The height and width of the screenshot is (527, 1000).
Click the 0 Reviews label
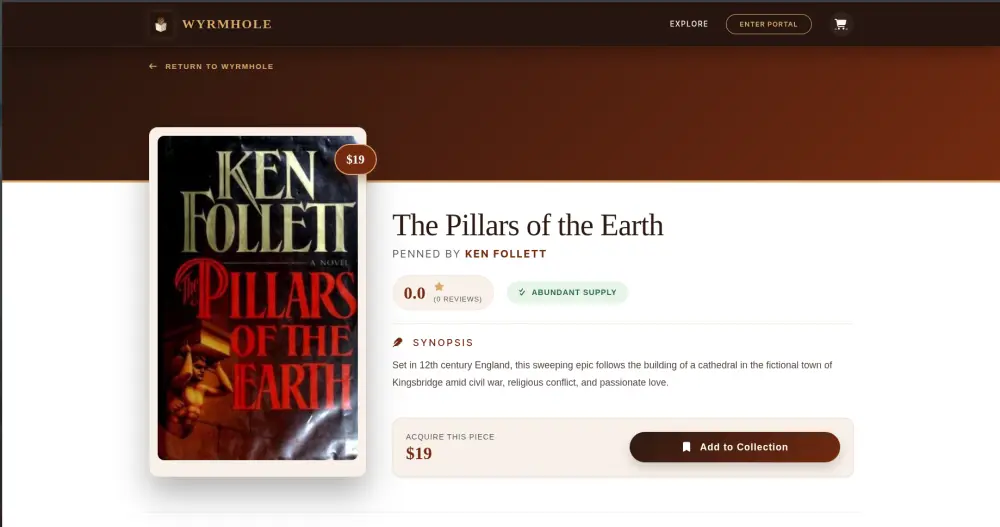(458, 299)
